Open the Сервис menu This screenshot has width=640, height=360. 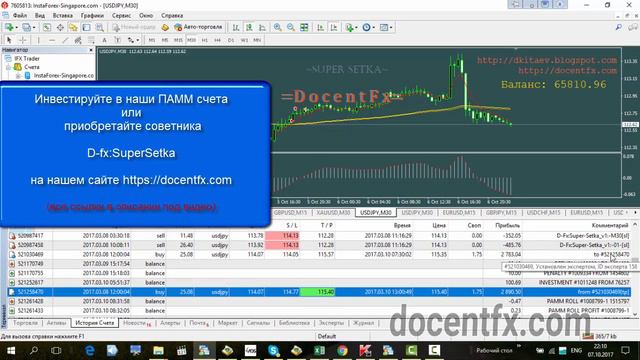(x=121, y=16)
